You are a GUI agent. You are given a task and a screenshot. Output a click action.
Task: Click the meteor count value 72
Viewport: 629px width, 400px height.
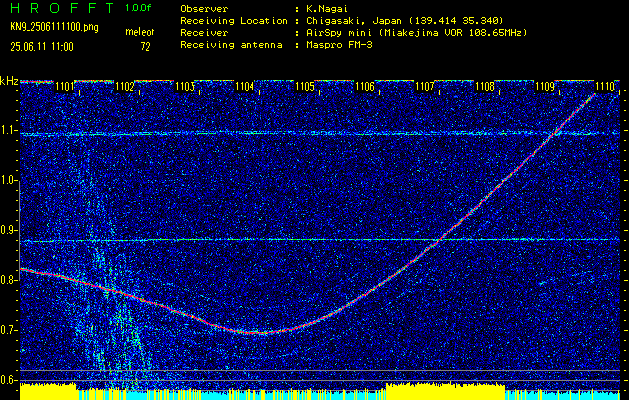point(145,47)
